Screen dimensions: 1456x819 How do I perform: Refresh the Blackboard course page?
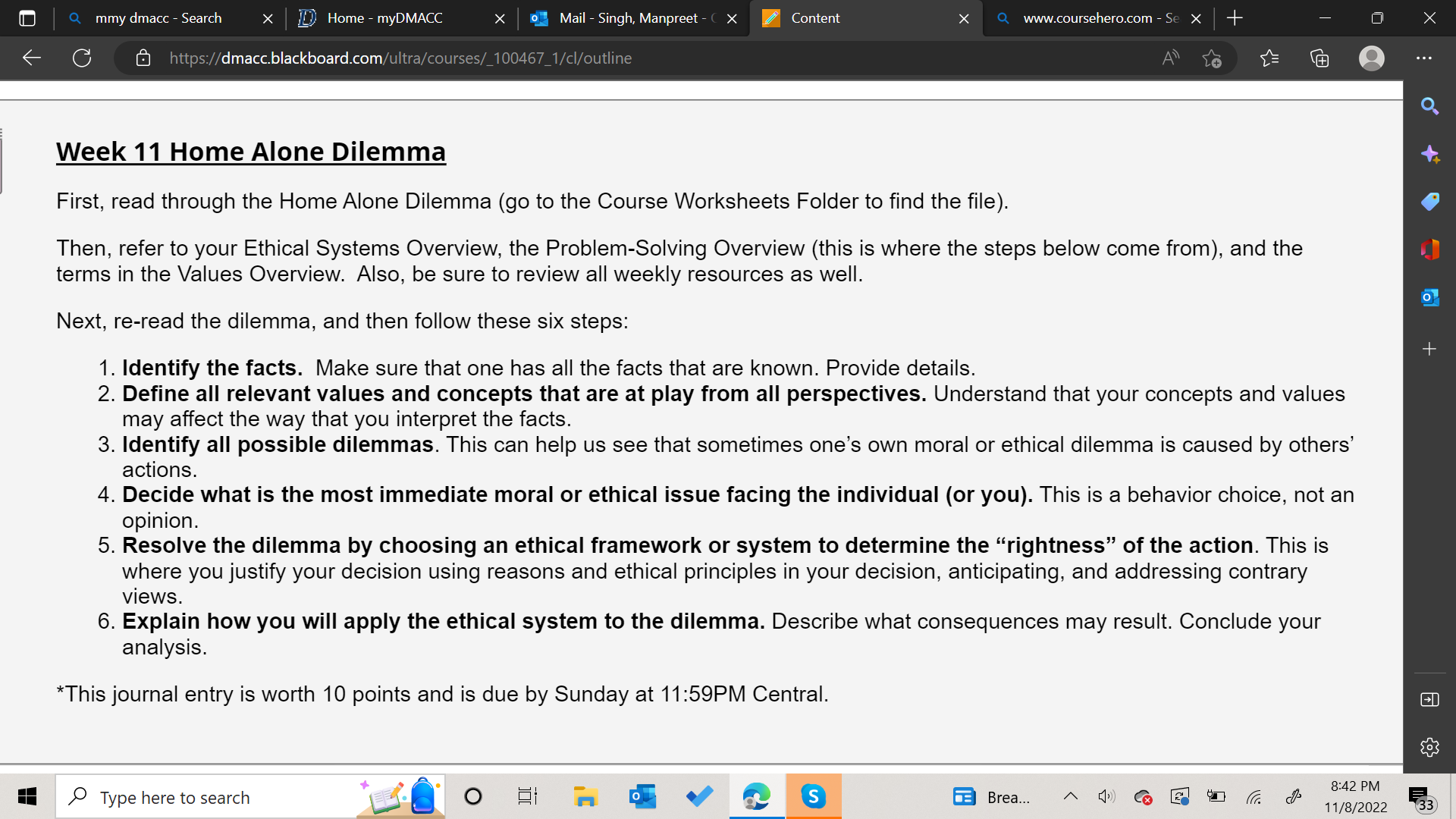[x=82, y=58]
